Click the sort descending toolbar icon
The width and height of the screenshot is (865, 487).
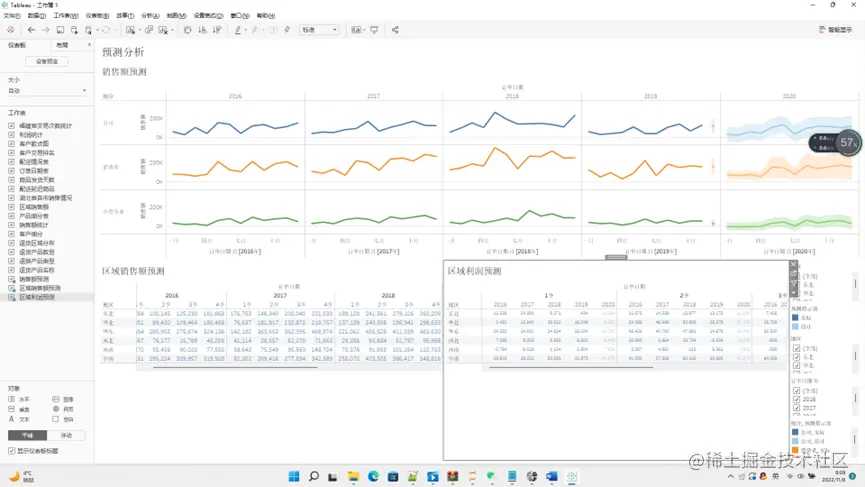[217, 30]
